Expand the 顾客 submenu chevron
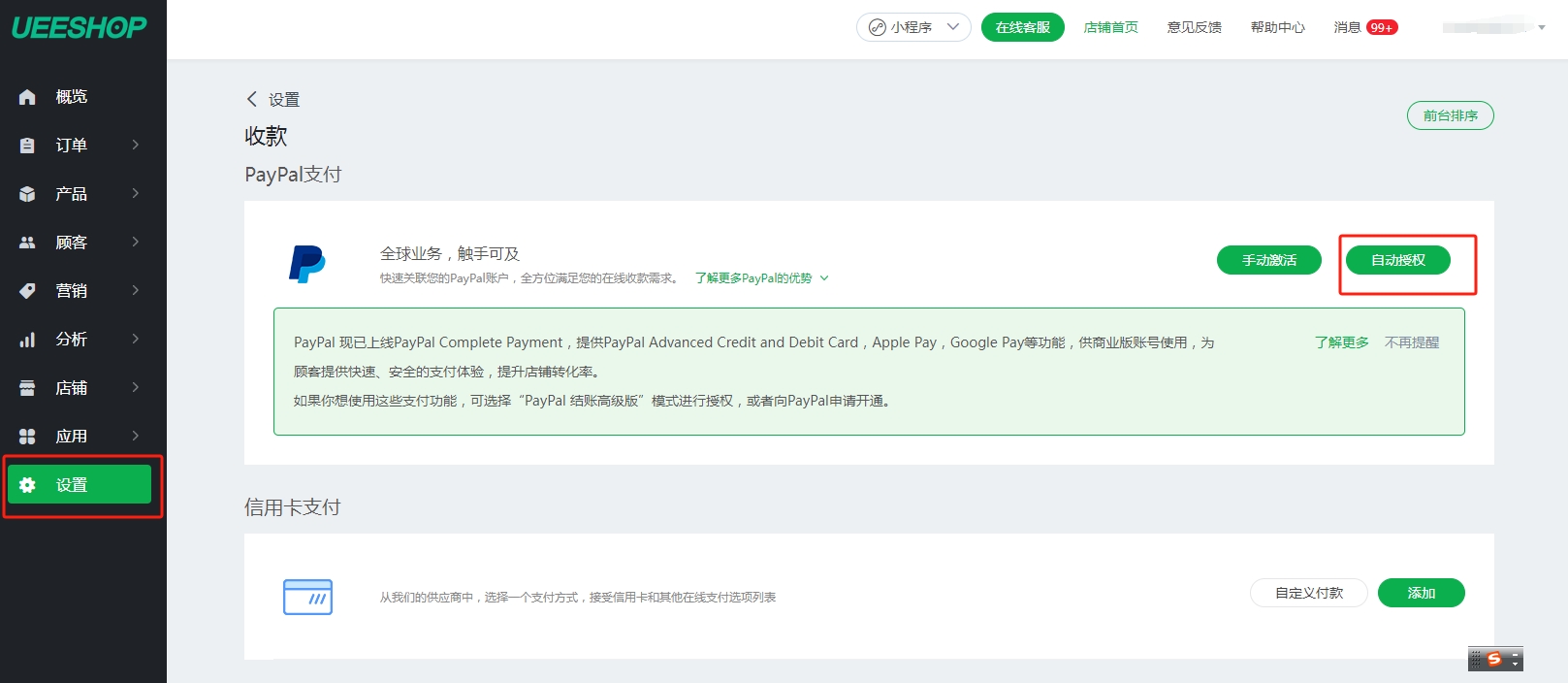1568x683 pixels. pyautogui.click(x=136, y=242)
